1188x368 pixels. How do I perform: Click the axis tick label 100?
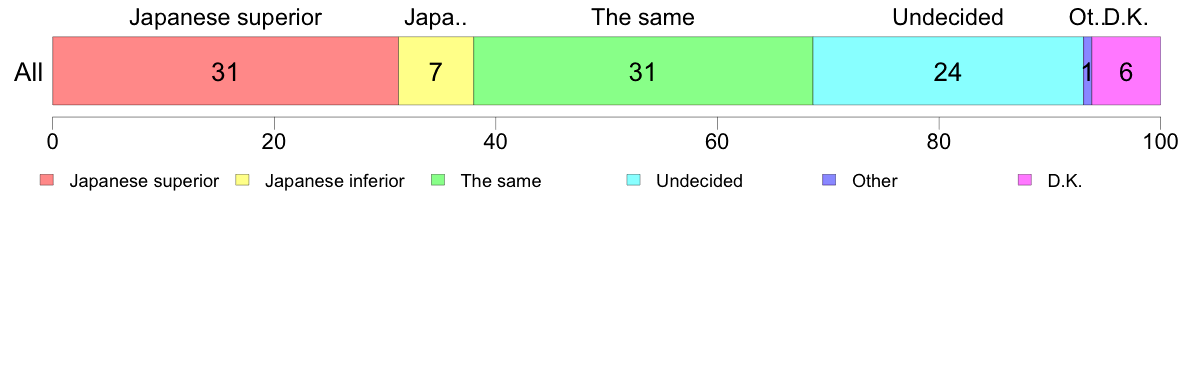(x=1159, y=141)
